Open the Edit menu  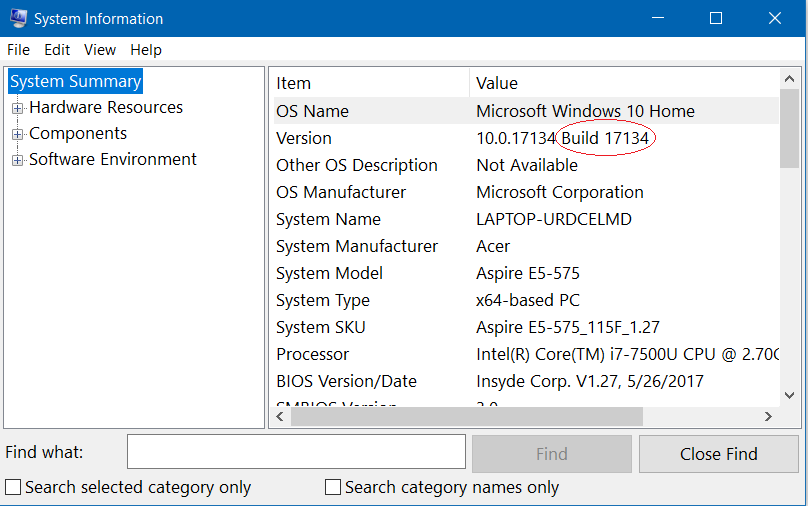click(57, 50)
